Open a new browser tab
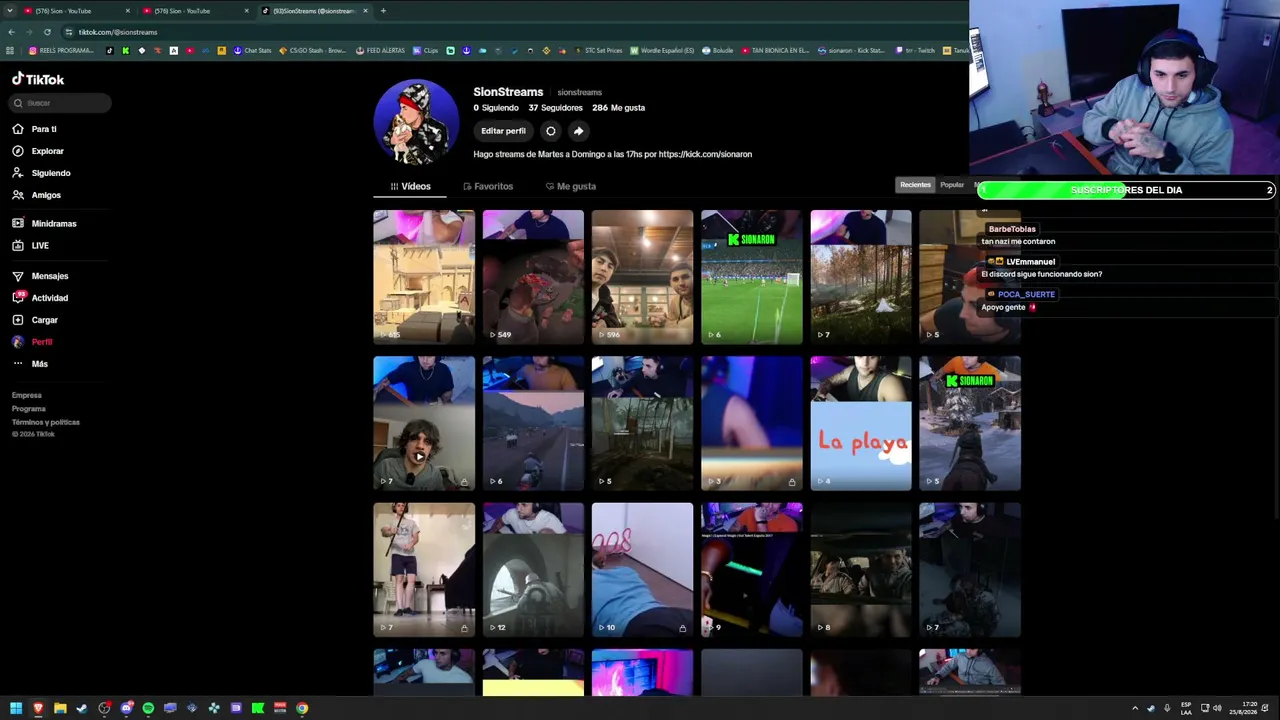Screen dimensions: 1280x720 [x=383, y=11]
